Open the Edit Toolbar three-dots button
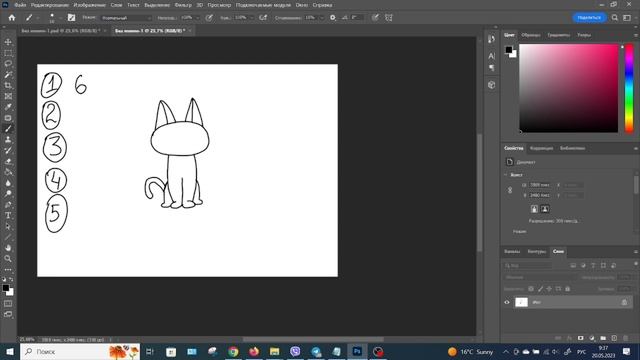640x360 pixels. coord(8,269)
